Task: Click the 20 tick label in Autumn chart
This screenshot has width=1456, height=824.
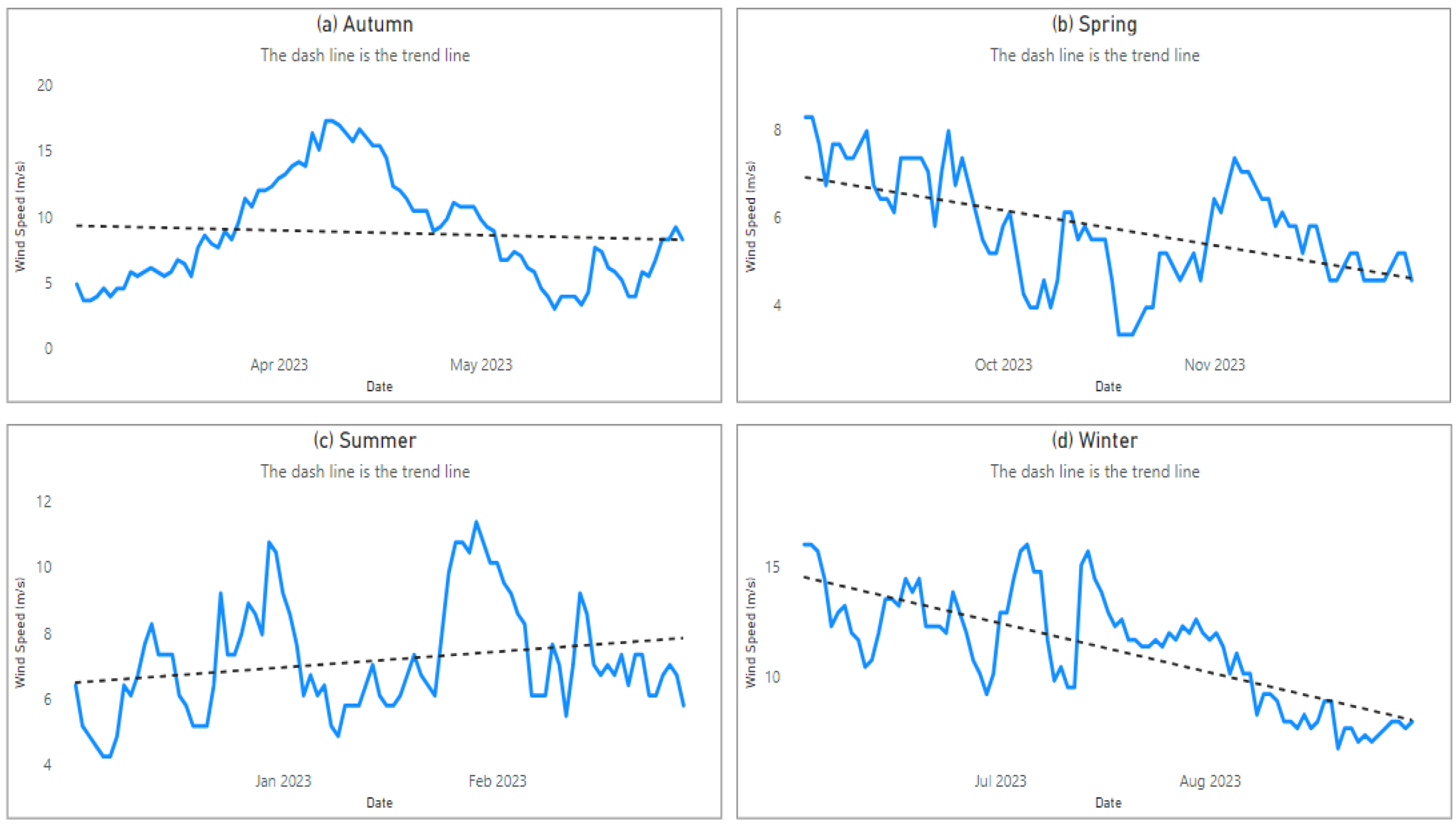Action: [45, 86]
